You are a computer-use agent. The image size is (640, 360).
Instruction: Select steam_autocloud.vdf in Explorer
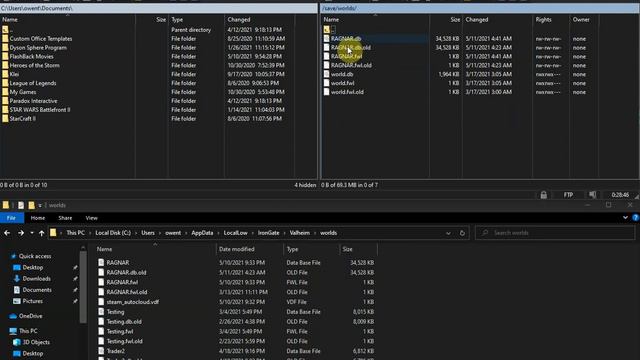133,302
